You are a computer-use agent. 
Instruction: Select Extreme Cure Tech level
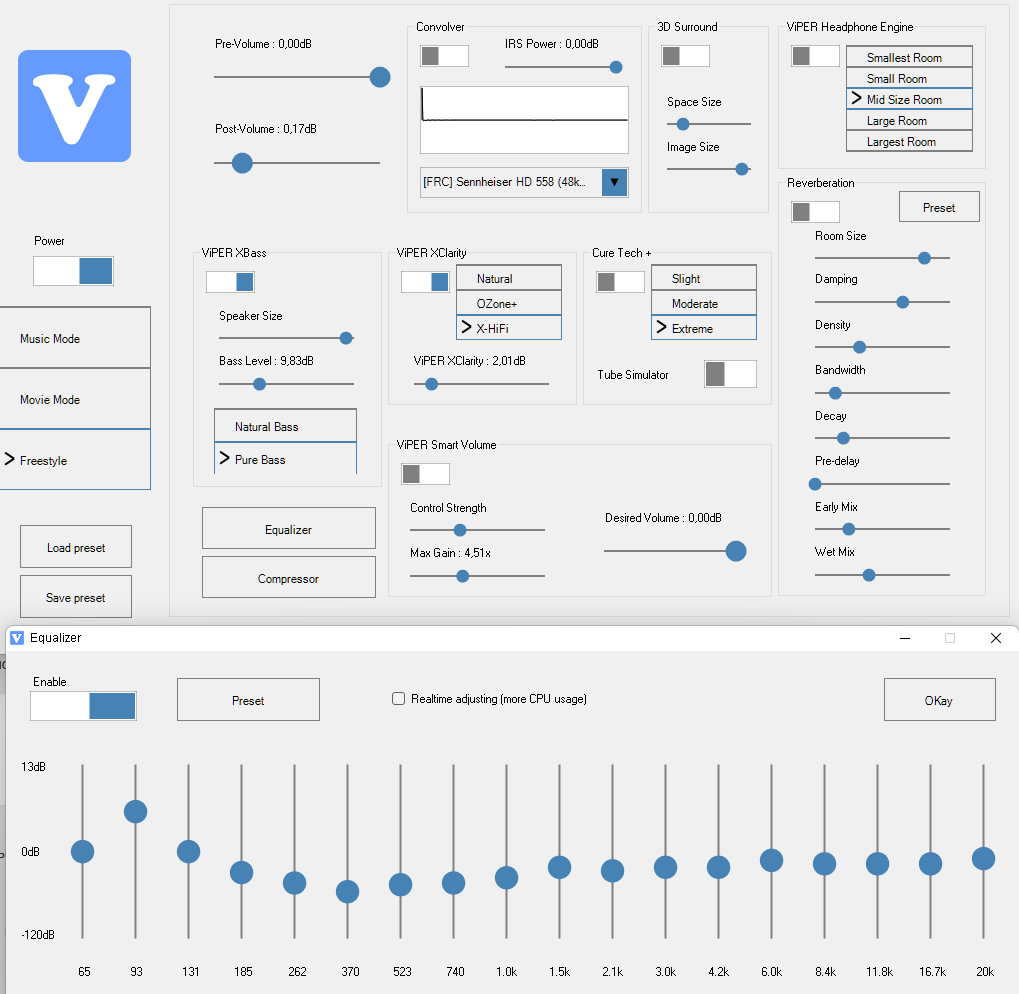point(704,328)
